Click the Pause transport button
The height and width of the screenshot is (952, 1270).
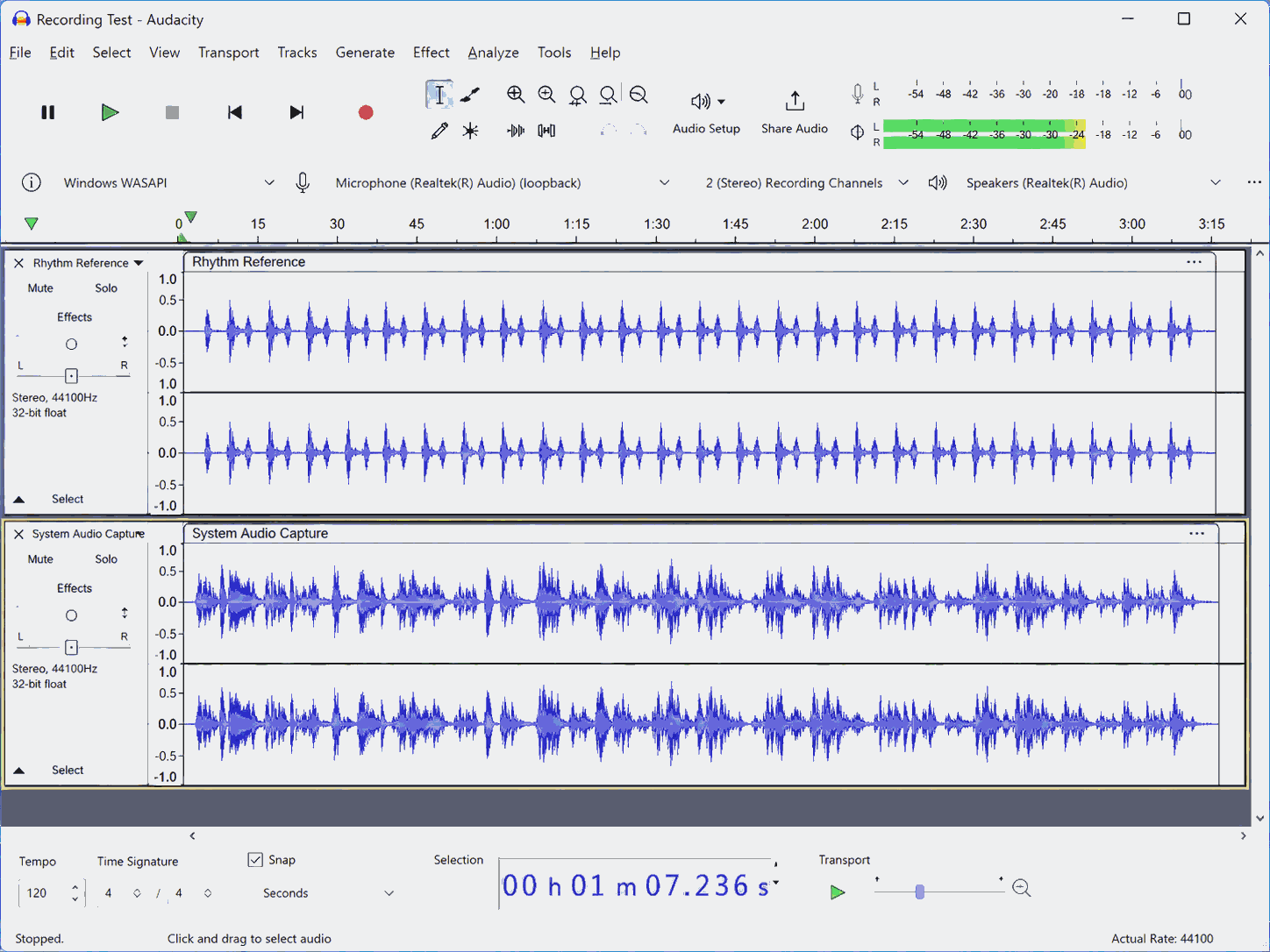(48, 112)
